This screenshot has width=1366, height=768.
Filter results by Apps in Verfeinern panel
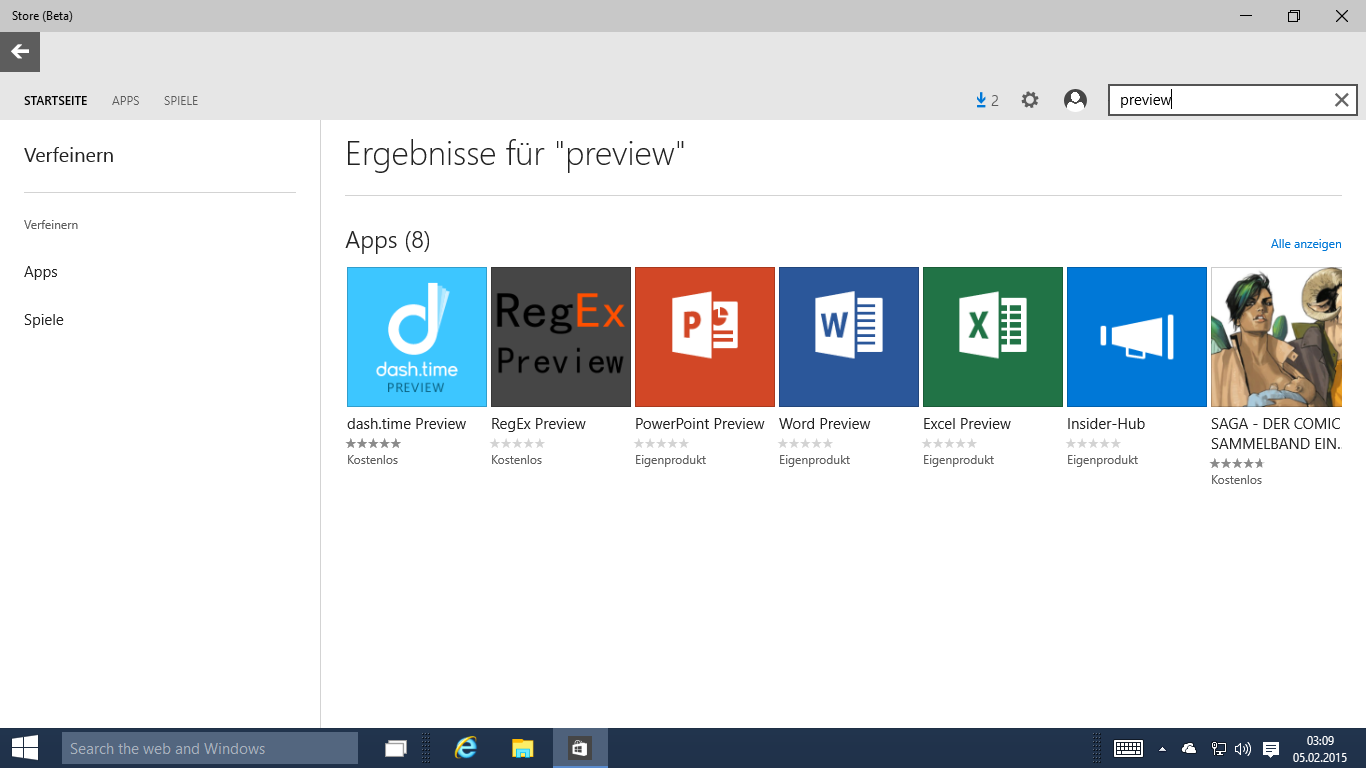(41, 272)
